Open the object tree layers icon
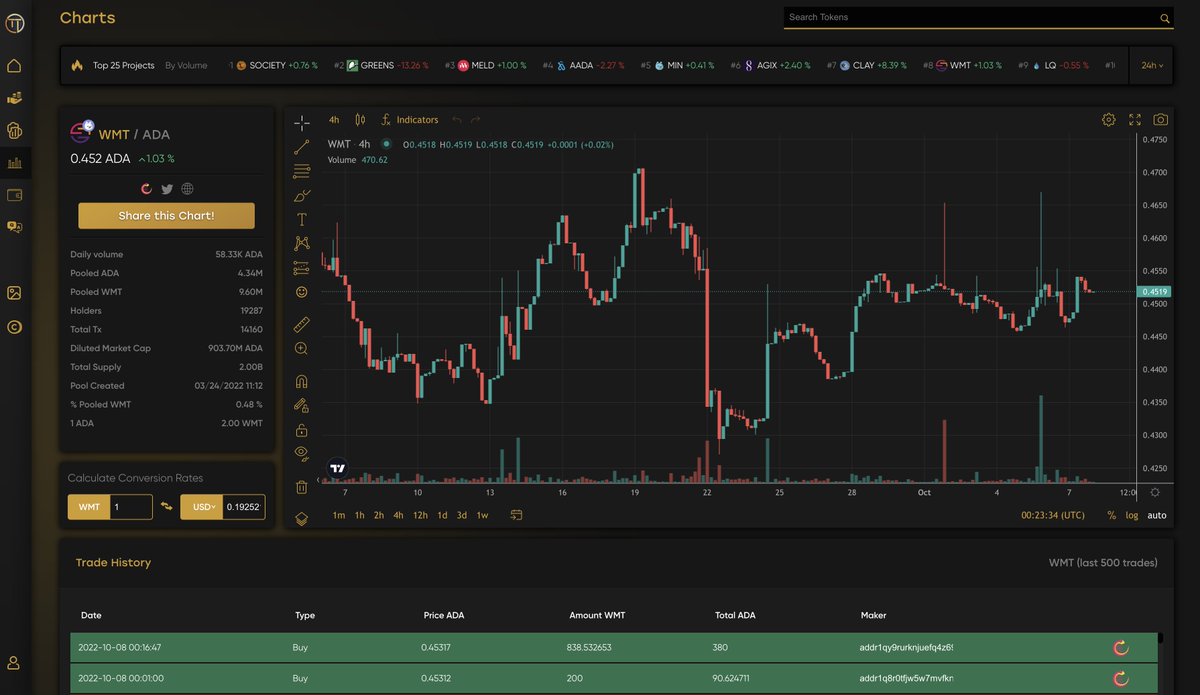Screen dimensions: 1200x695 pyautogui.click(x=301, y=517)
